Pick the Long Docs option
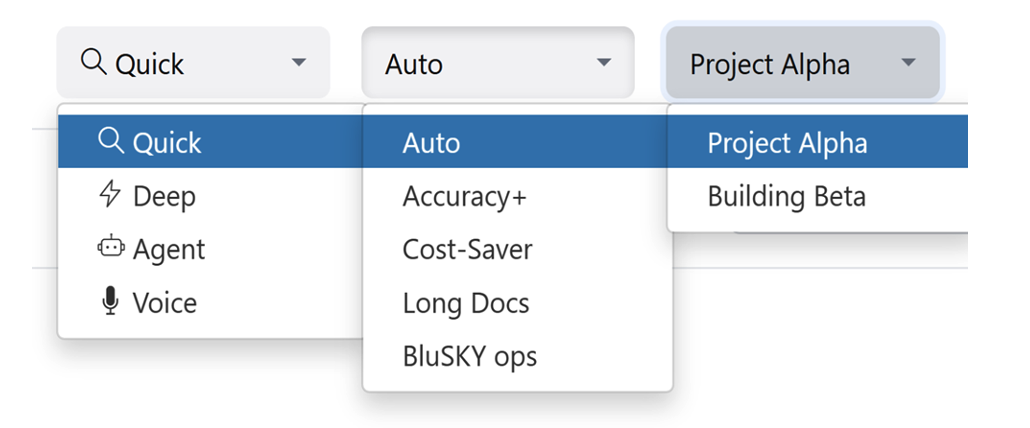This screenshot has height=428, width=1030. pyautogui.click(x=466, y=303)
